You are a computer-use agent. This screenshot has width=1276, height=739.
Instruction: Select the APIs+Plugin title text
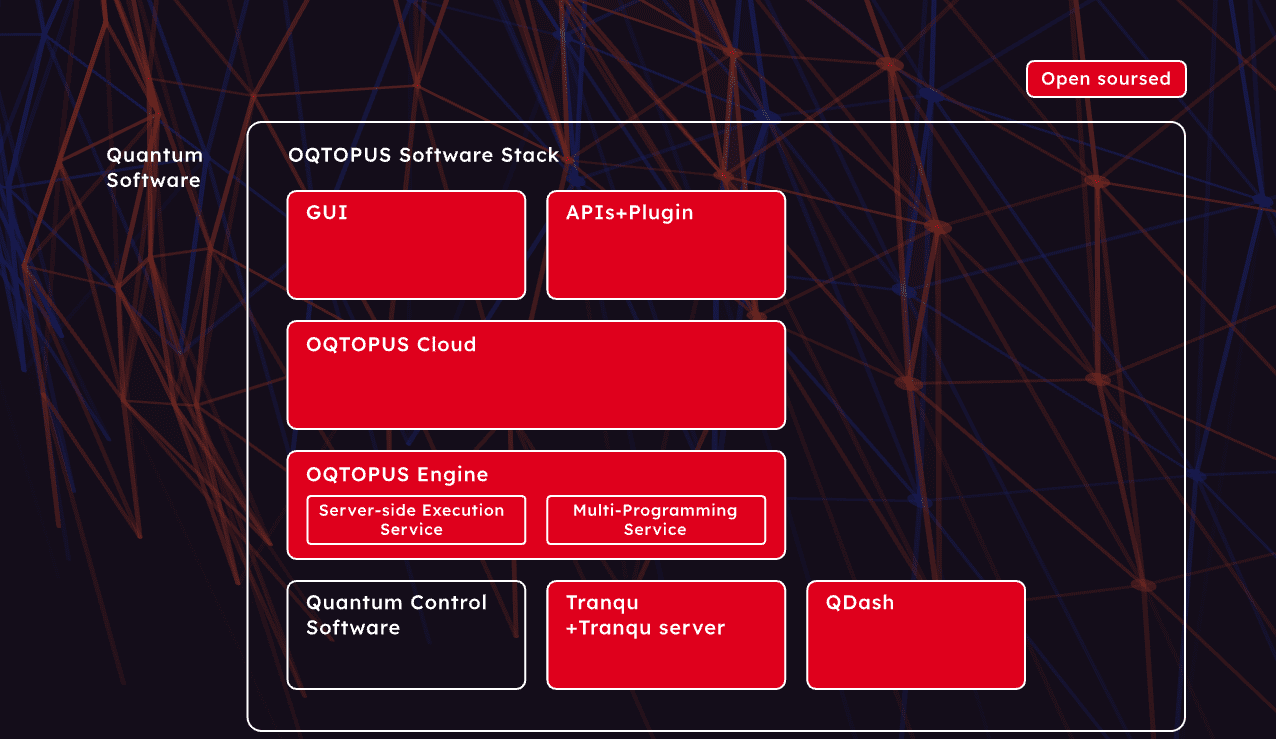pyautogui.click(x=629, y=212)
